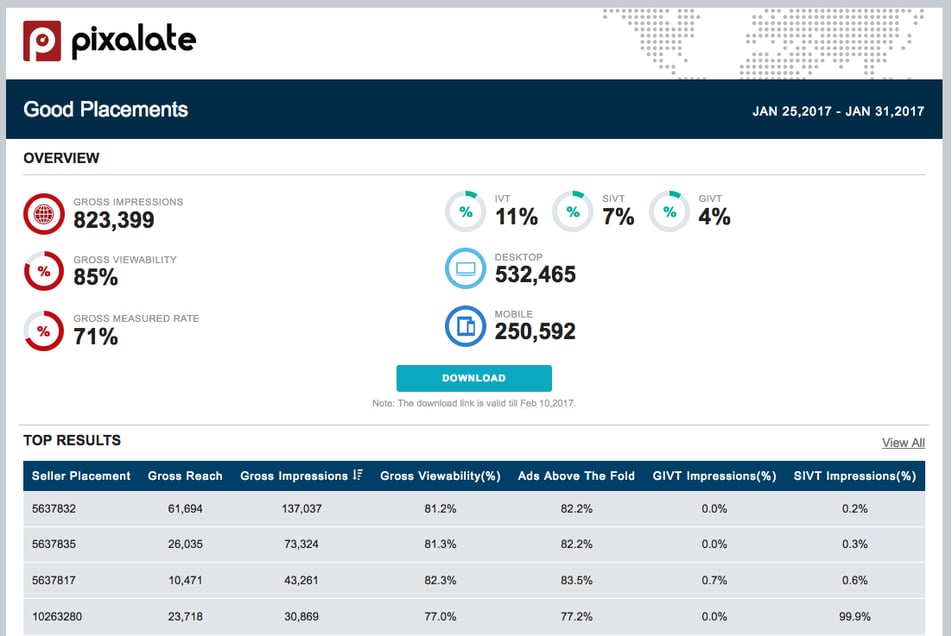Click the Gross Viewability(%) column header
The image size is (952, 636).
[440, 476]
